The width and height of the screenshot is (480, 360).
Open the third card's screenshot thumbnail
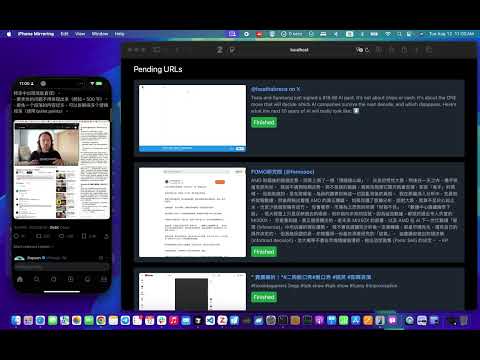192,292
